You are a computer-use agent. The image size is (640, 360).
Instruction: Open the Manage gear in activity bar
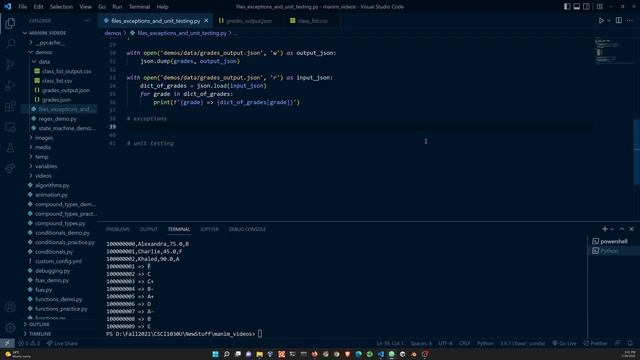click(10, 327)
